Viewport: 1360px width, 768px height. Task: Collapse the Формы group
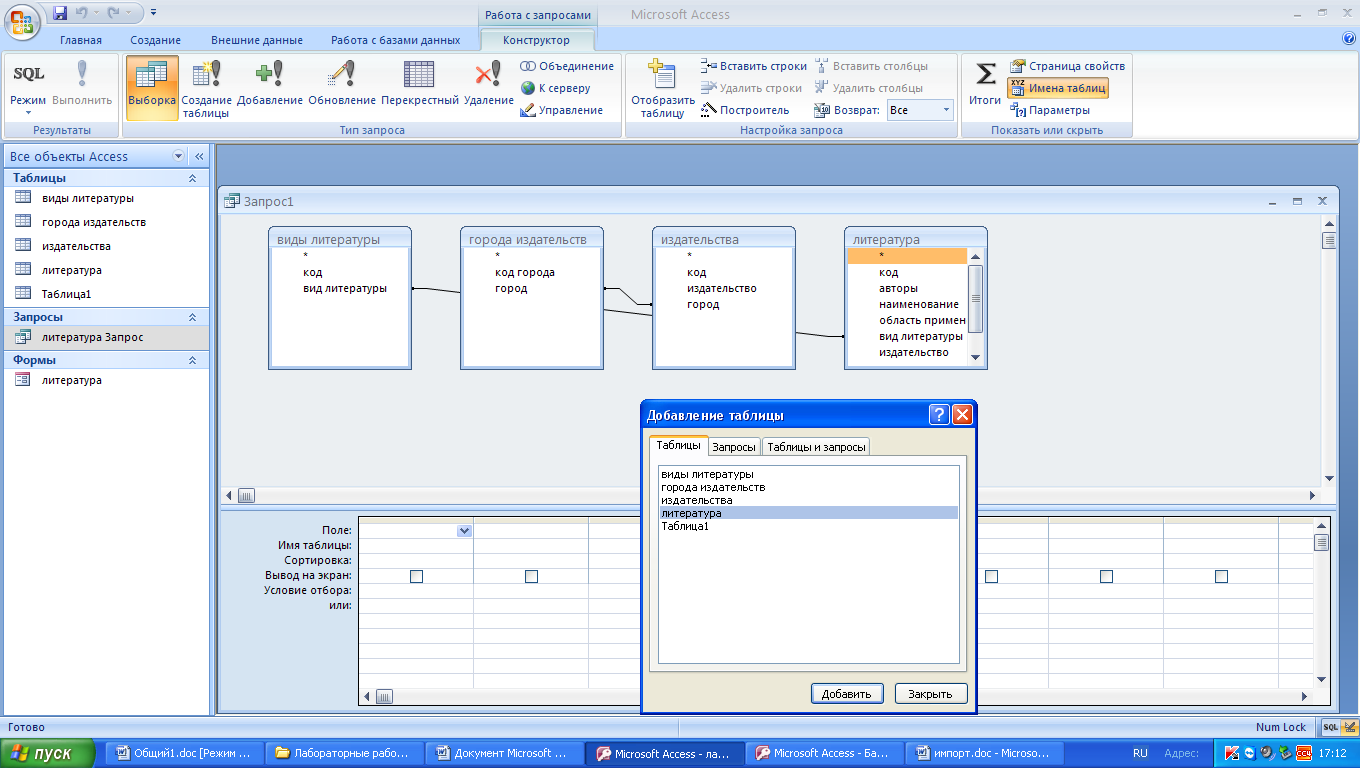(x=192, y=360)
